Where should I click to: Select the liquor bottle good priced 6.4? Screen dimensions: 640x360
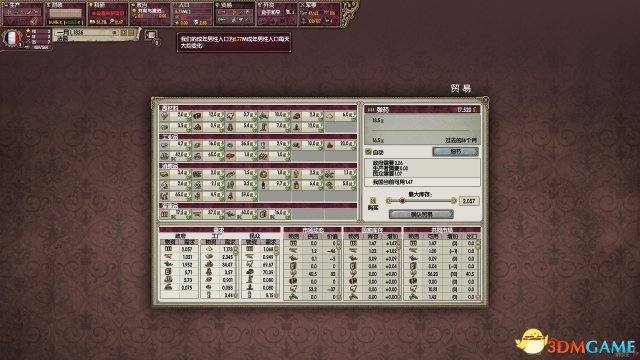(x=308, y=185)
